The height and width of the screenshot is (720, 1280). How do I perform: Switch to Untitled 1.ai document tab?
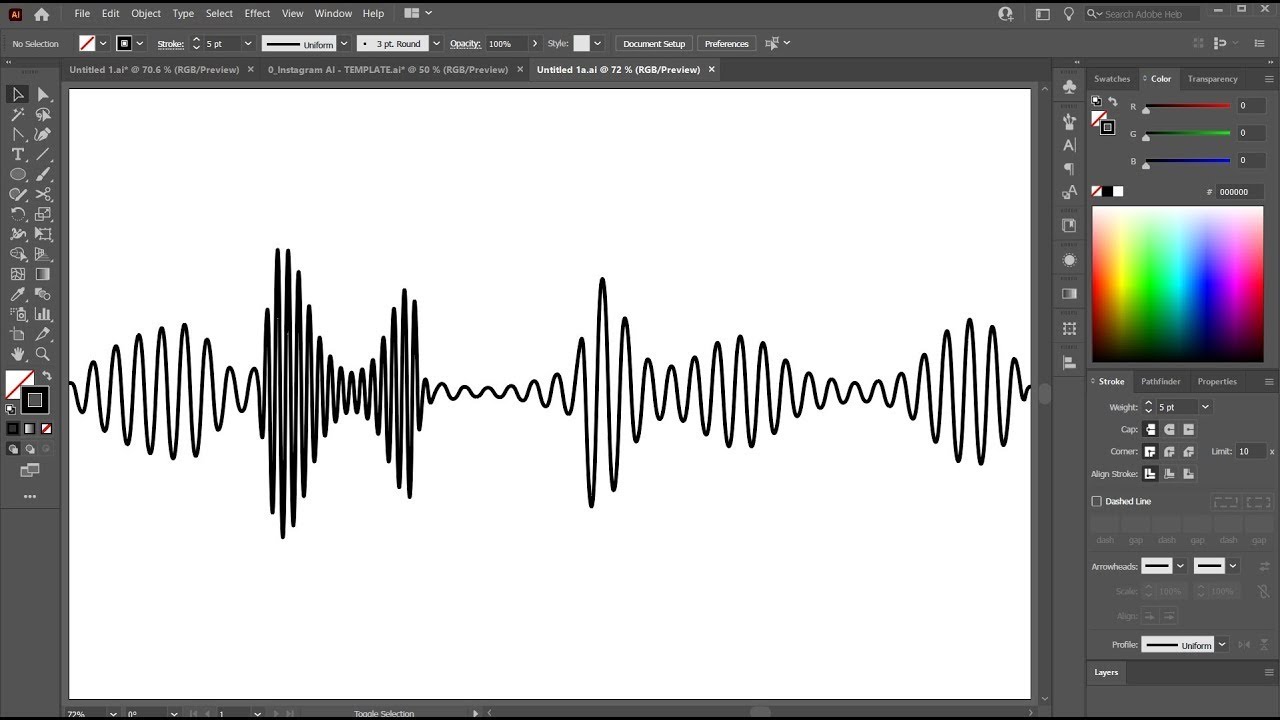click(153, 70)
